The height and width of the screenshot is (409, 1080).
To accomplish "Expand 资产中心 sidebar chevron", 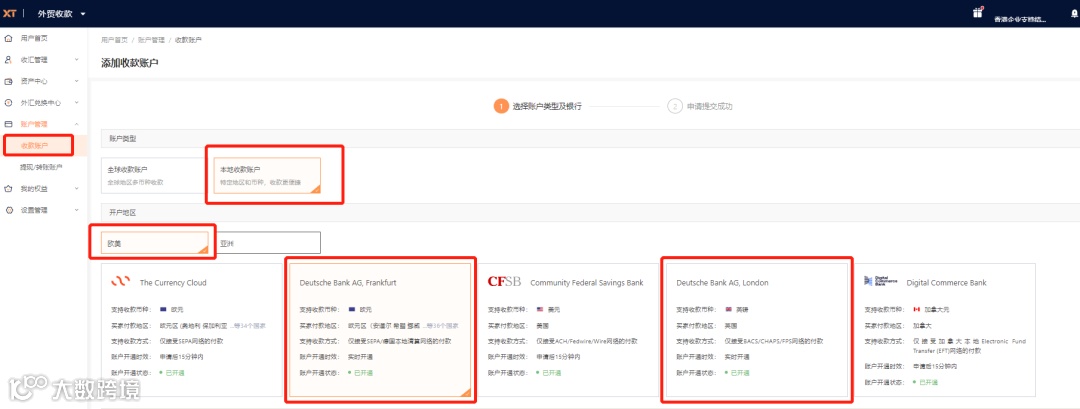I will pos(77,81).
